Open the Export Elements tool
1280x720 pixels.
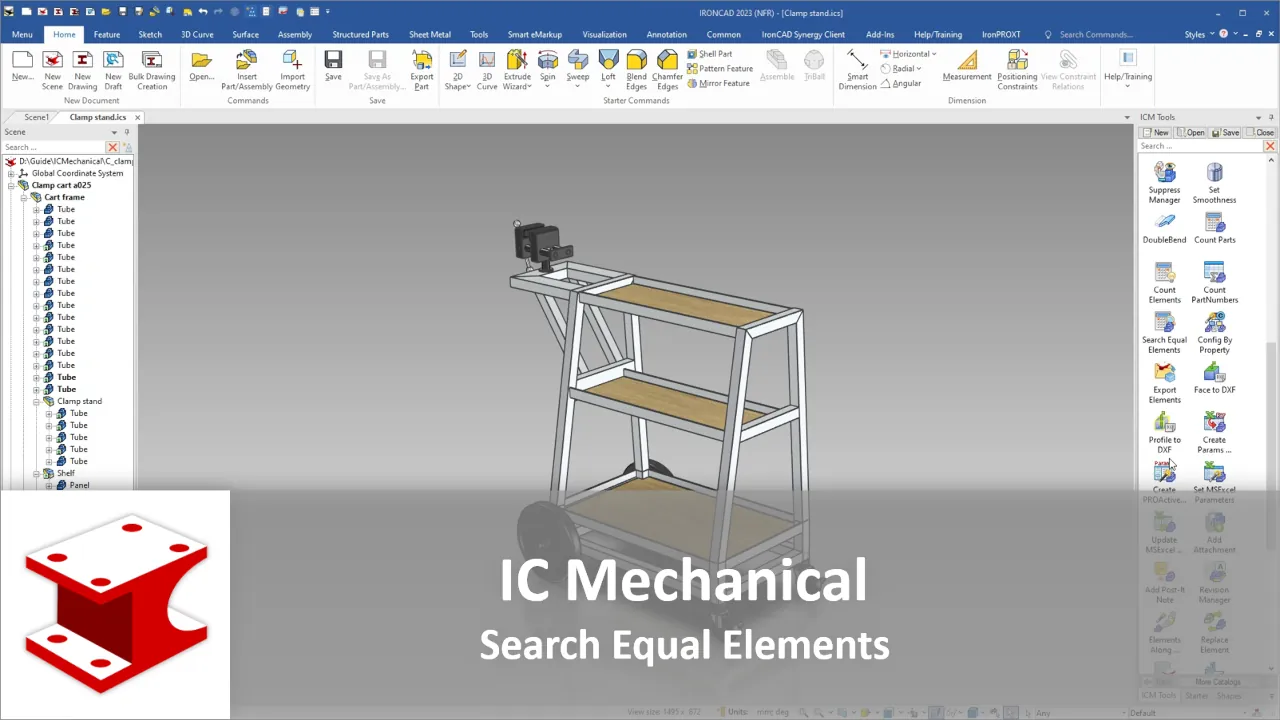pyautogui.click(x=1164, y=383)
